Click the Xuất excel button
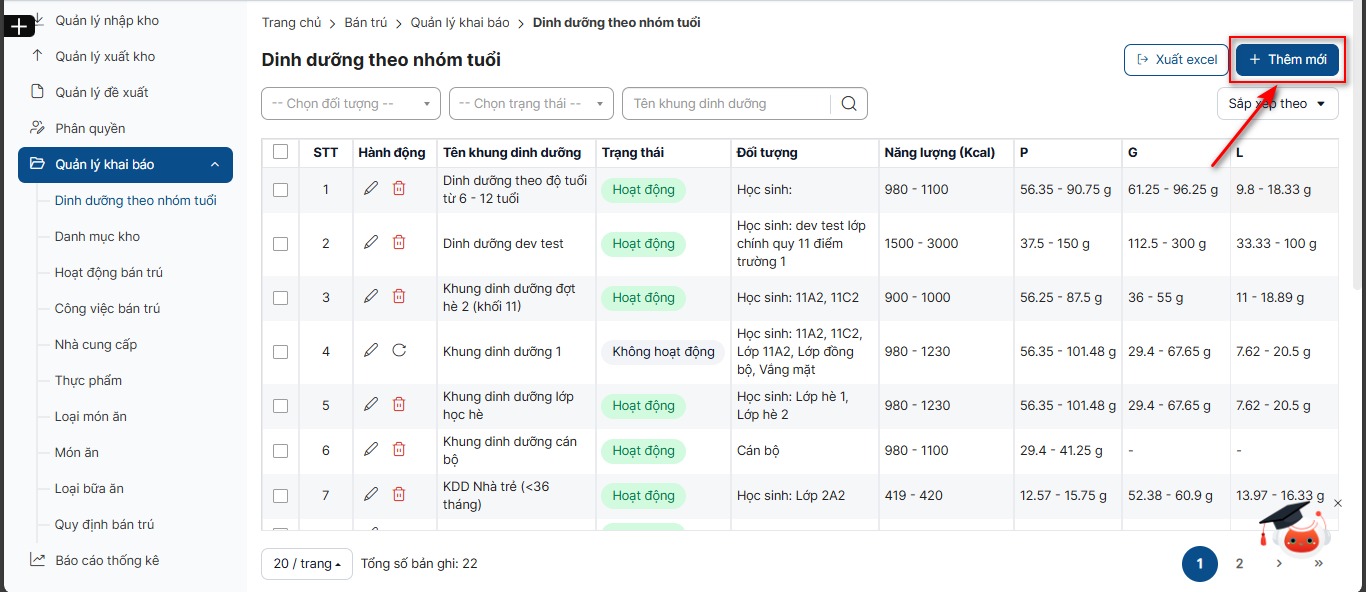Image resolution: width=1366 pixels, height=592 pixels. point(1176,60)
